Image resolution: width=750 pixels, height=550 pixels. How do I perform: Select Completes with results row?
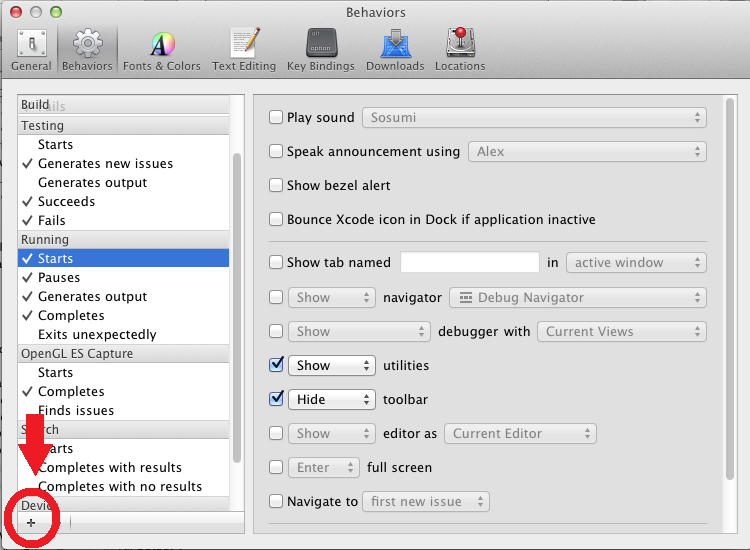123,467
